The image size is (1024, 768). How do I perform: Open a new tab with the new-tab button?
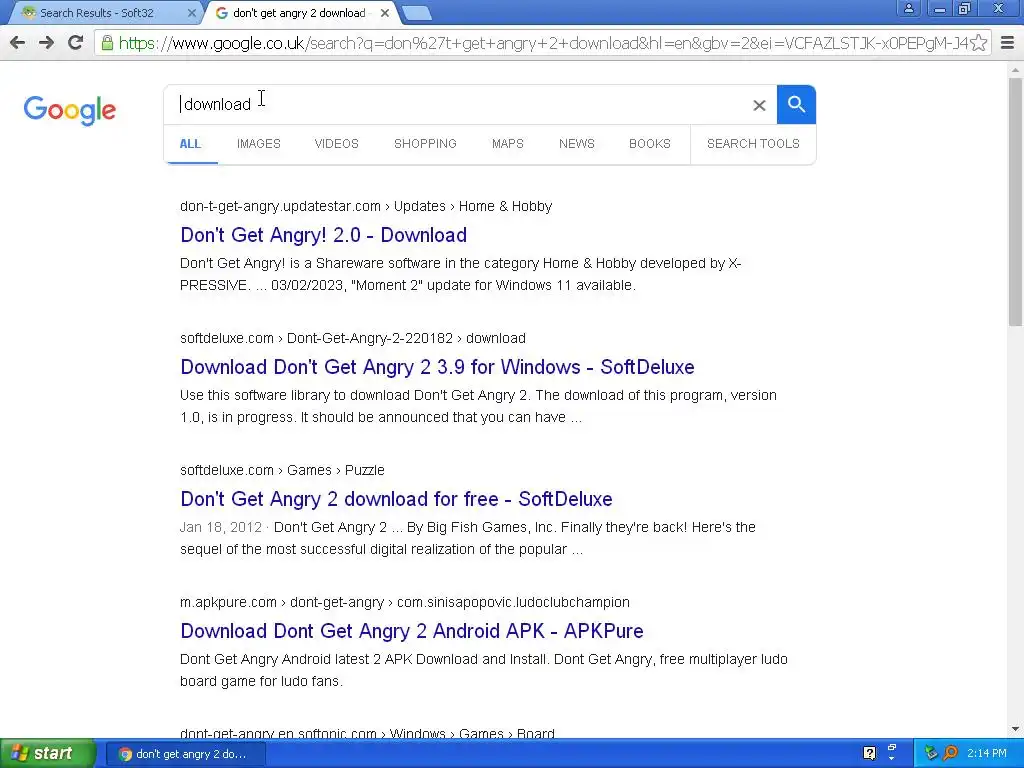[x=416, y=13]
